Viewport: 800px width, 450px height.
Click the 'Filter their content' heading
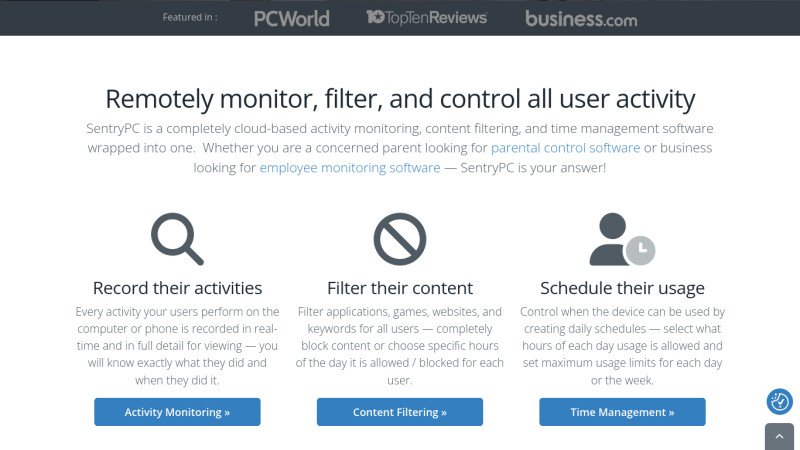[400, 288]
